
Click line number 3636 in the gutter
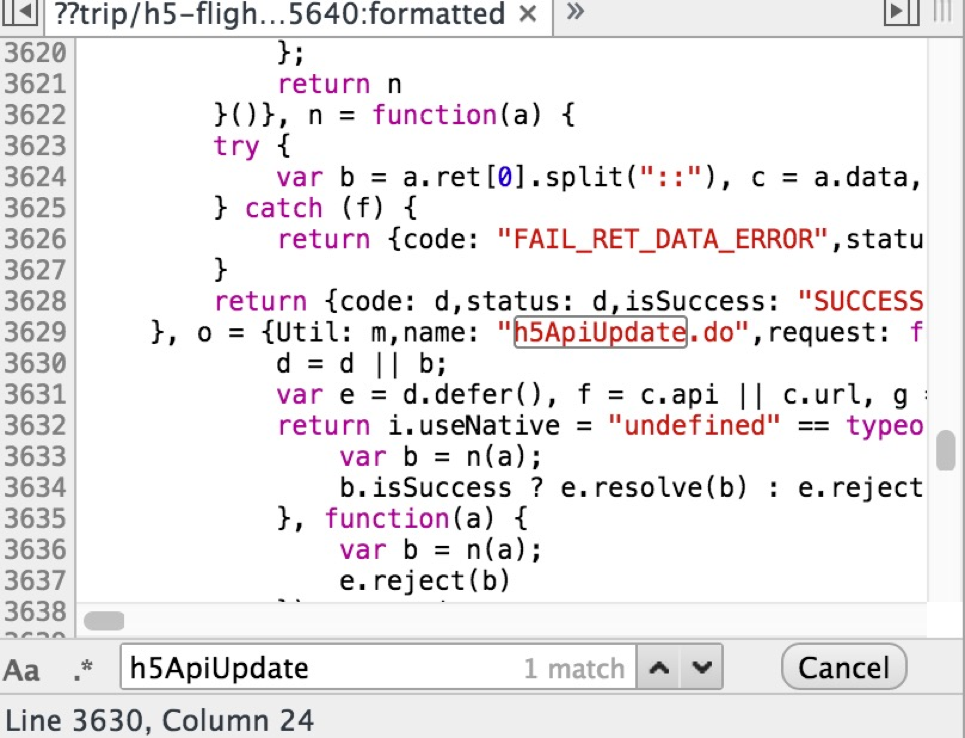point(36,550)
